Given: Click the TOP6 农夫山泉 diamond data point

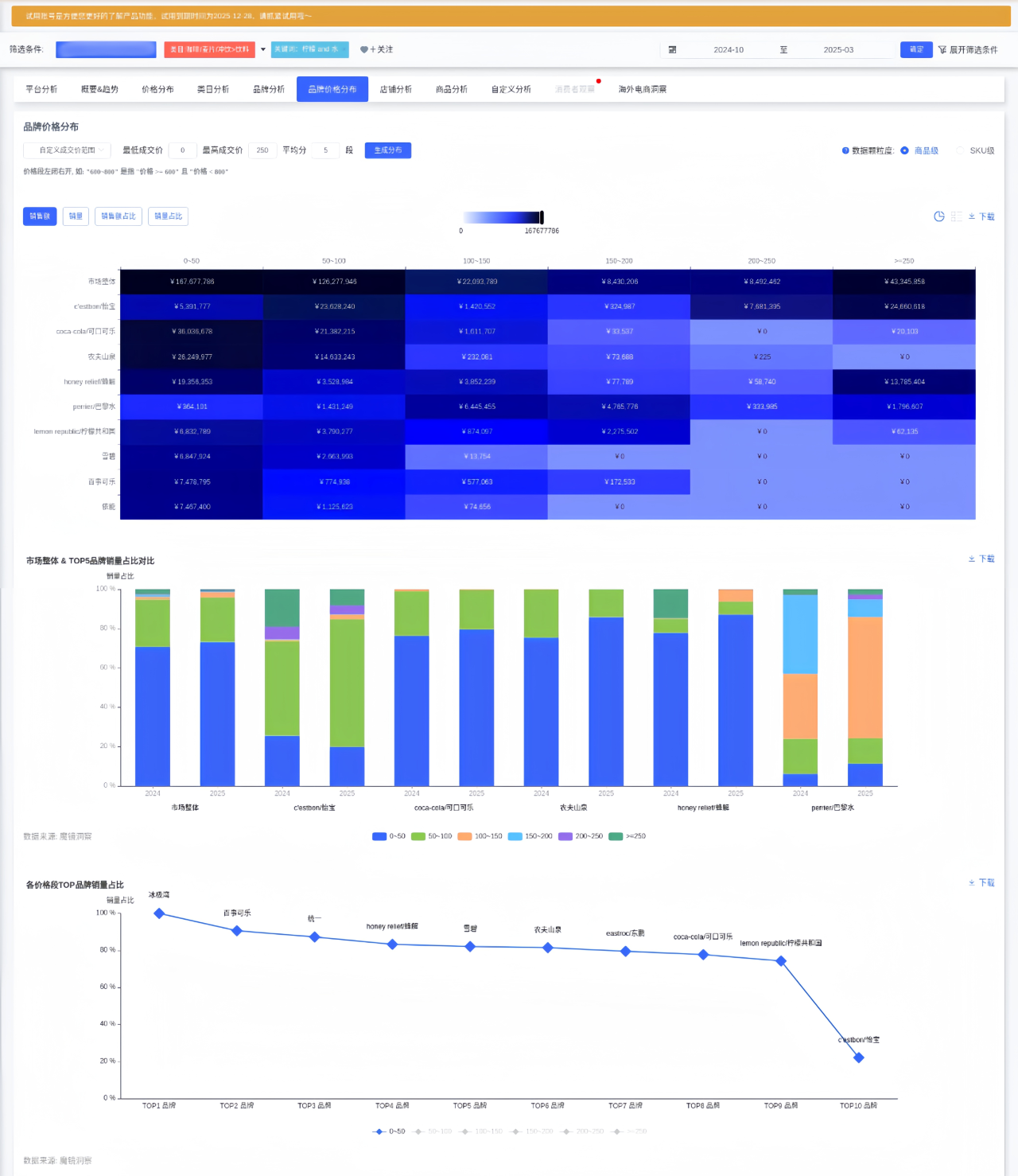Looking at the screenshot, I should pyautogui.click(x=548, y=948).
